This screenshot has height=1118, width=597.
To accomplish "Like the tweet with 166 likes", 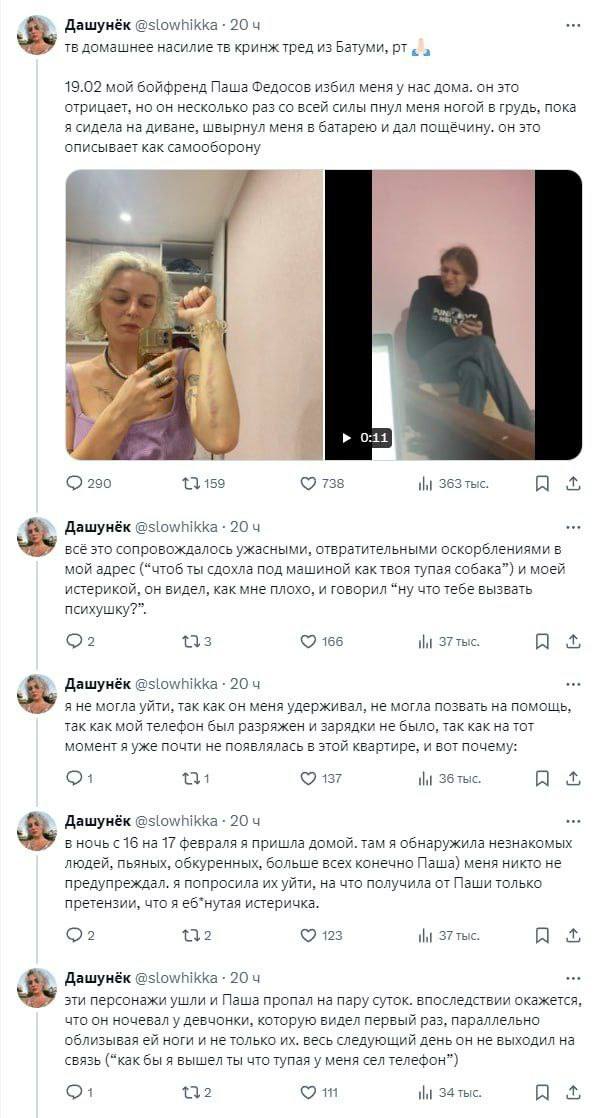I will pyautogui.click(x=322, y=641).
